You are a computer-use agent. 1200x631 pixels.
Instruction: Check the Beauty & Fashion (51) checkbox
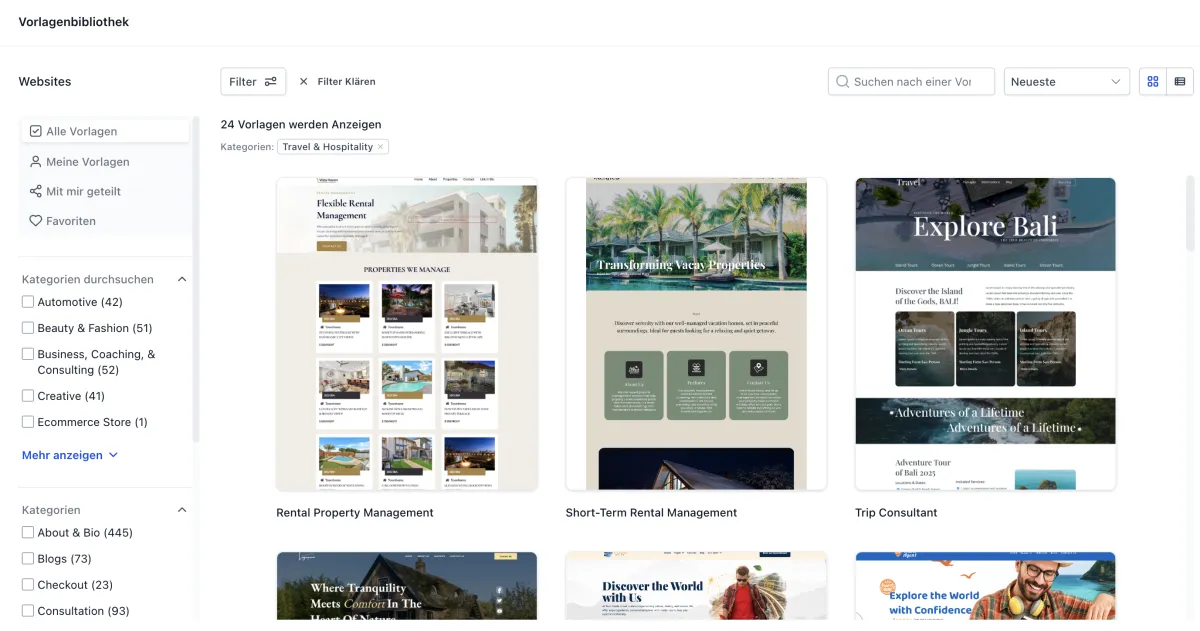point(28,328)
